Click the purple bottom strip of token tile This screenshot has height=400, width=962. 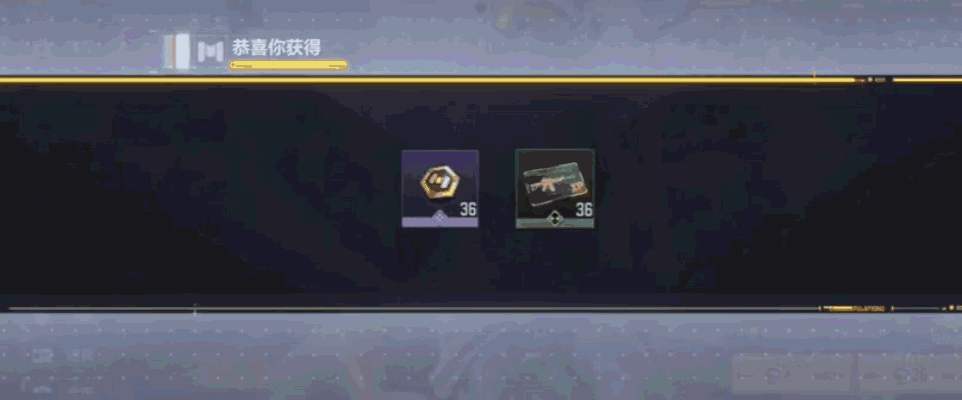pyautogui.click(x=440, y=222)
